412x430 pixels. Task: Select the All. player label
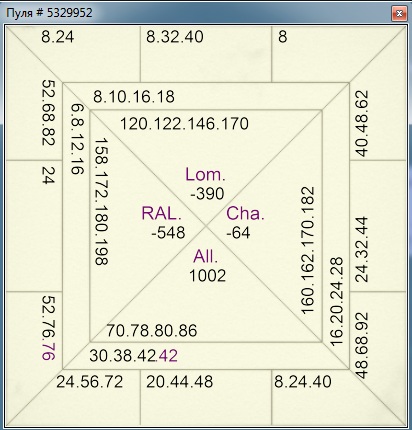(205, 257)
